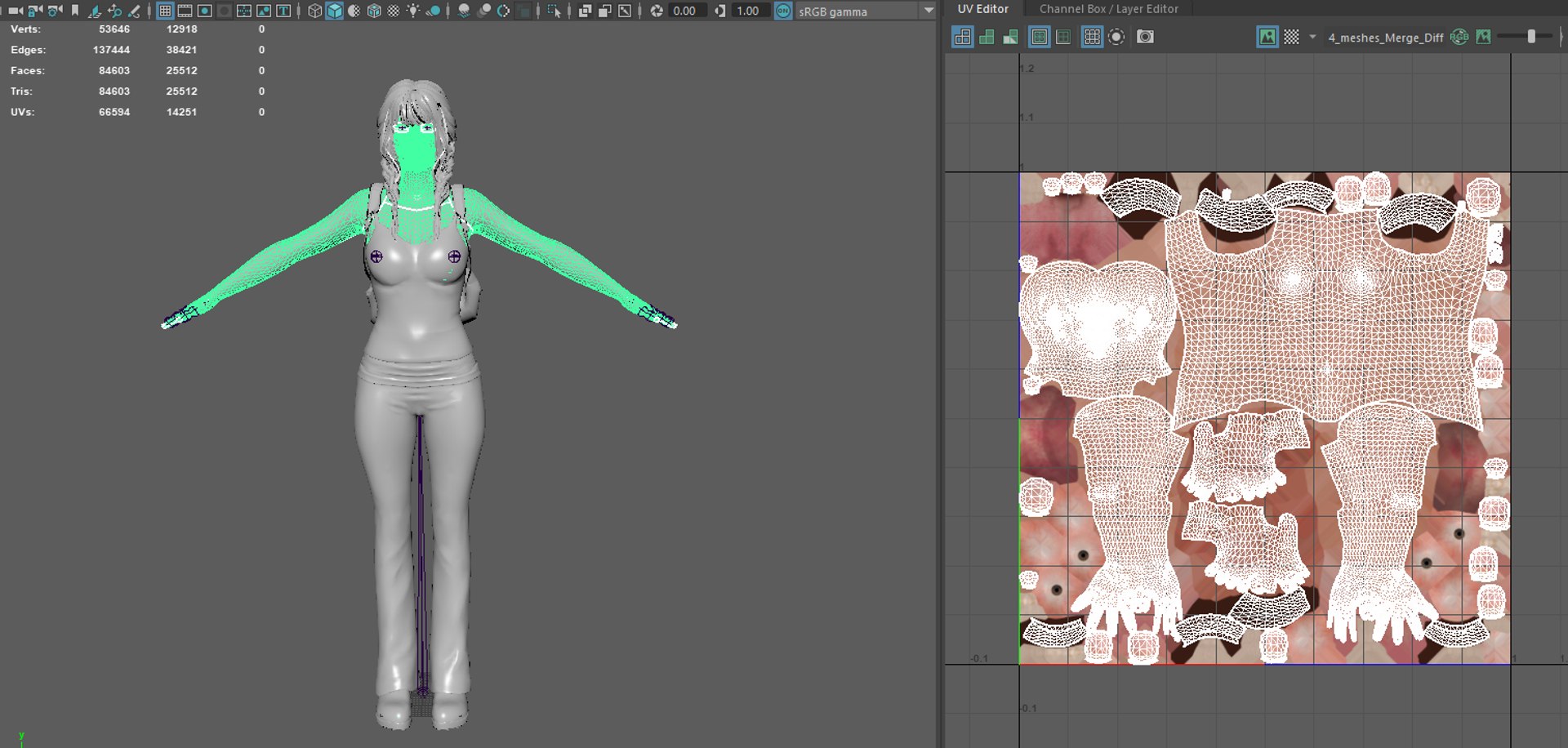Toggle the resolution gate display

tap(204, 11)
